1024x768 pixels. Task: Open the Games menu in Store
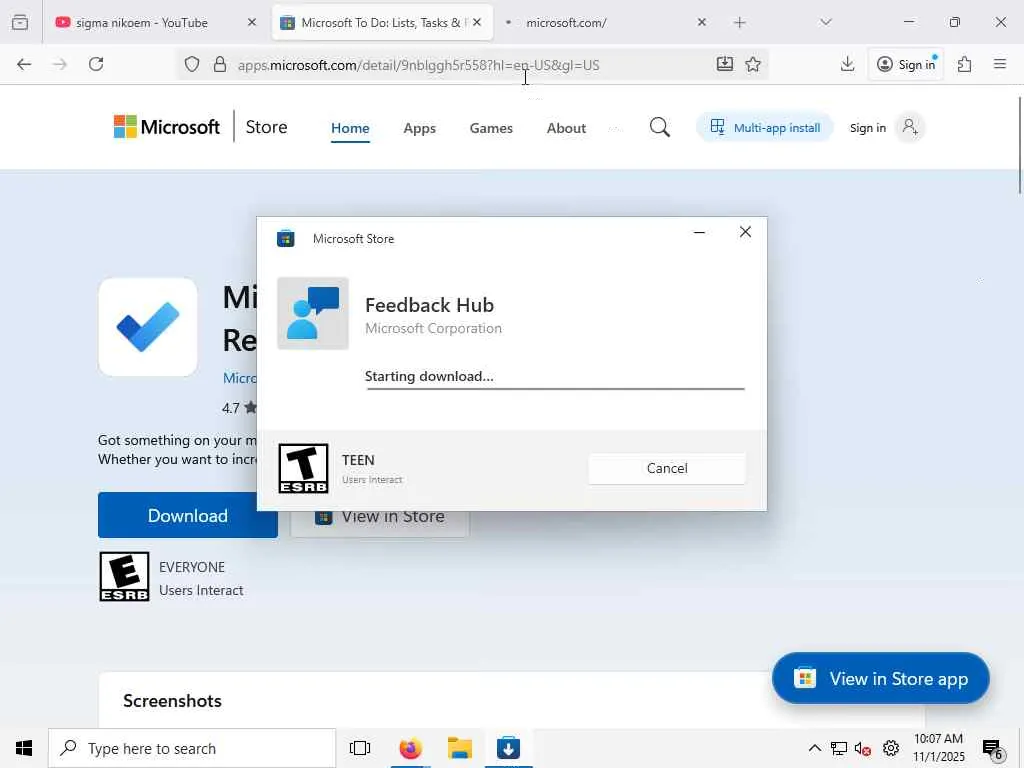[491, 128]
